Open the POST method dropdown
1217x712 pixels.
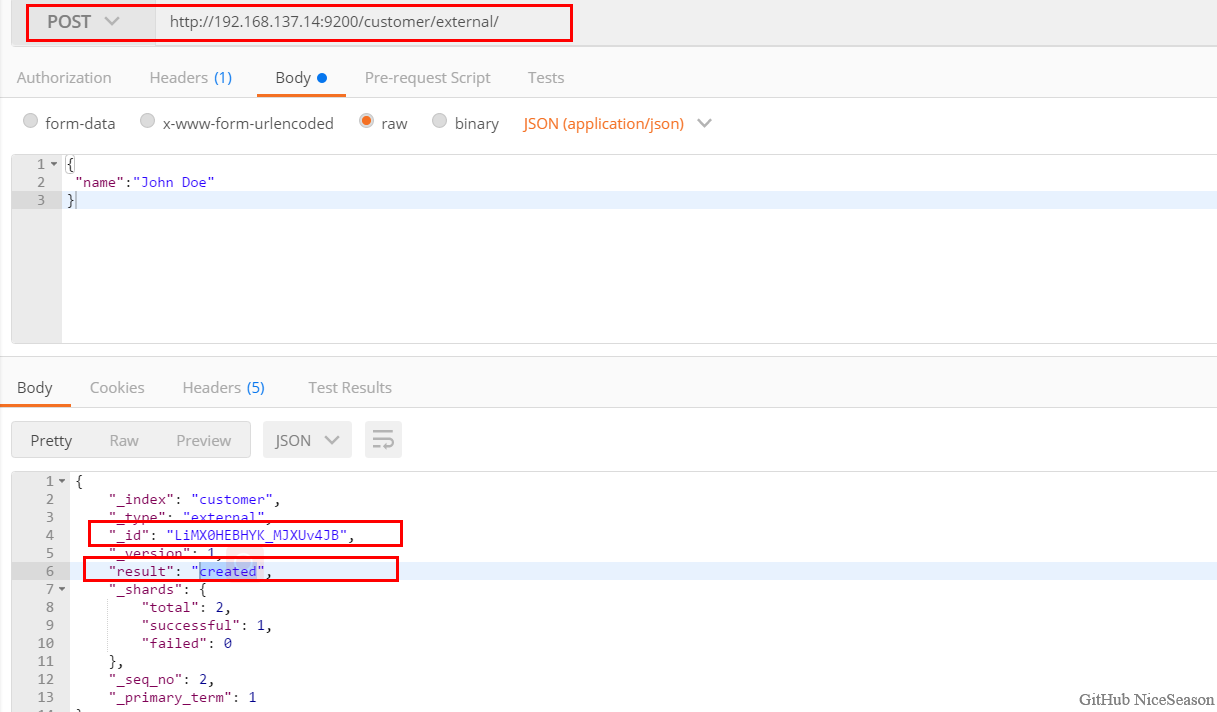coord(84,21)
